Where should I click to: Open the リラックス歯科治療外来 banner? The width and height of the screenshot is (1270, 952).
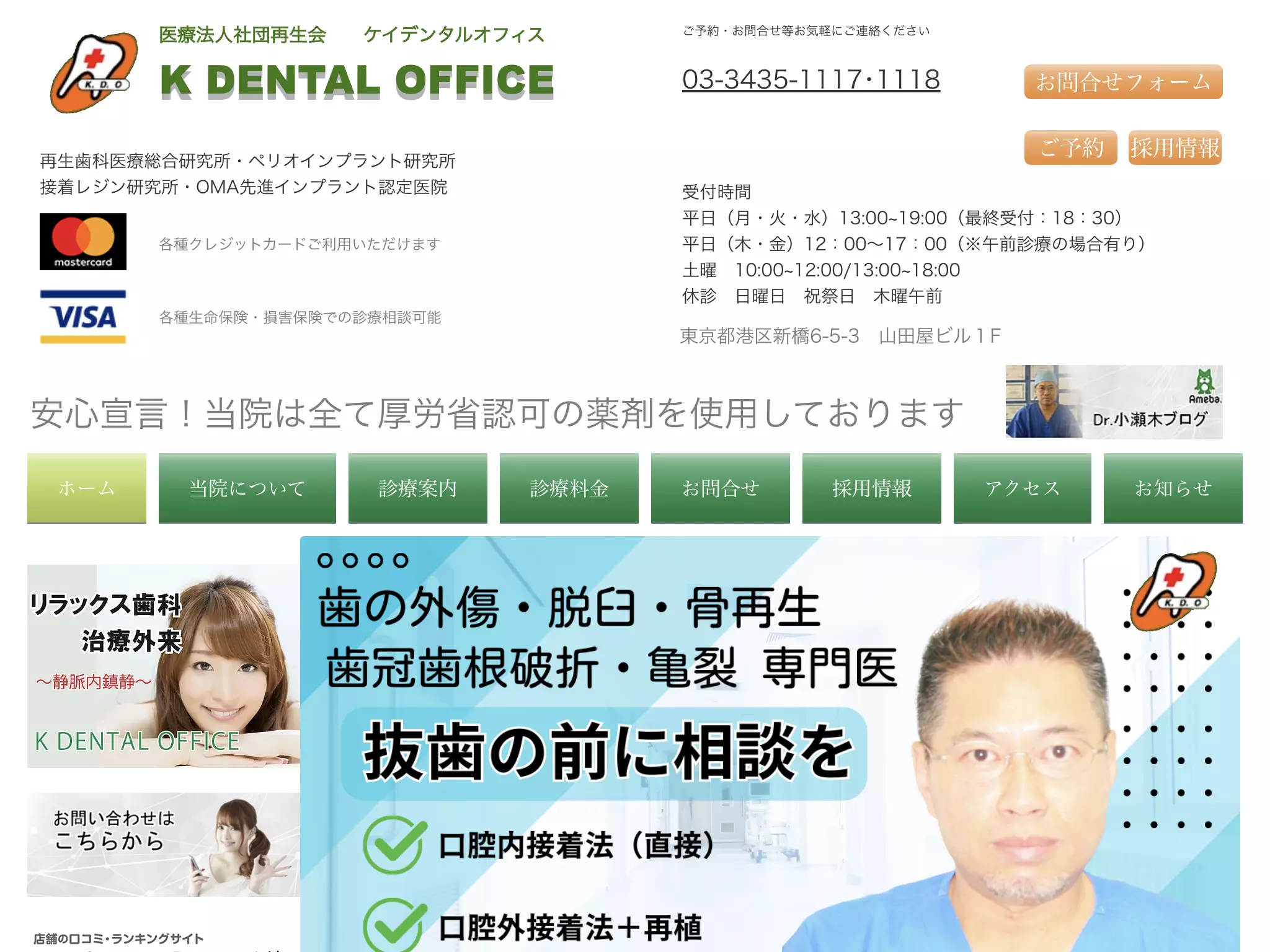164,666
